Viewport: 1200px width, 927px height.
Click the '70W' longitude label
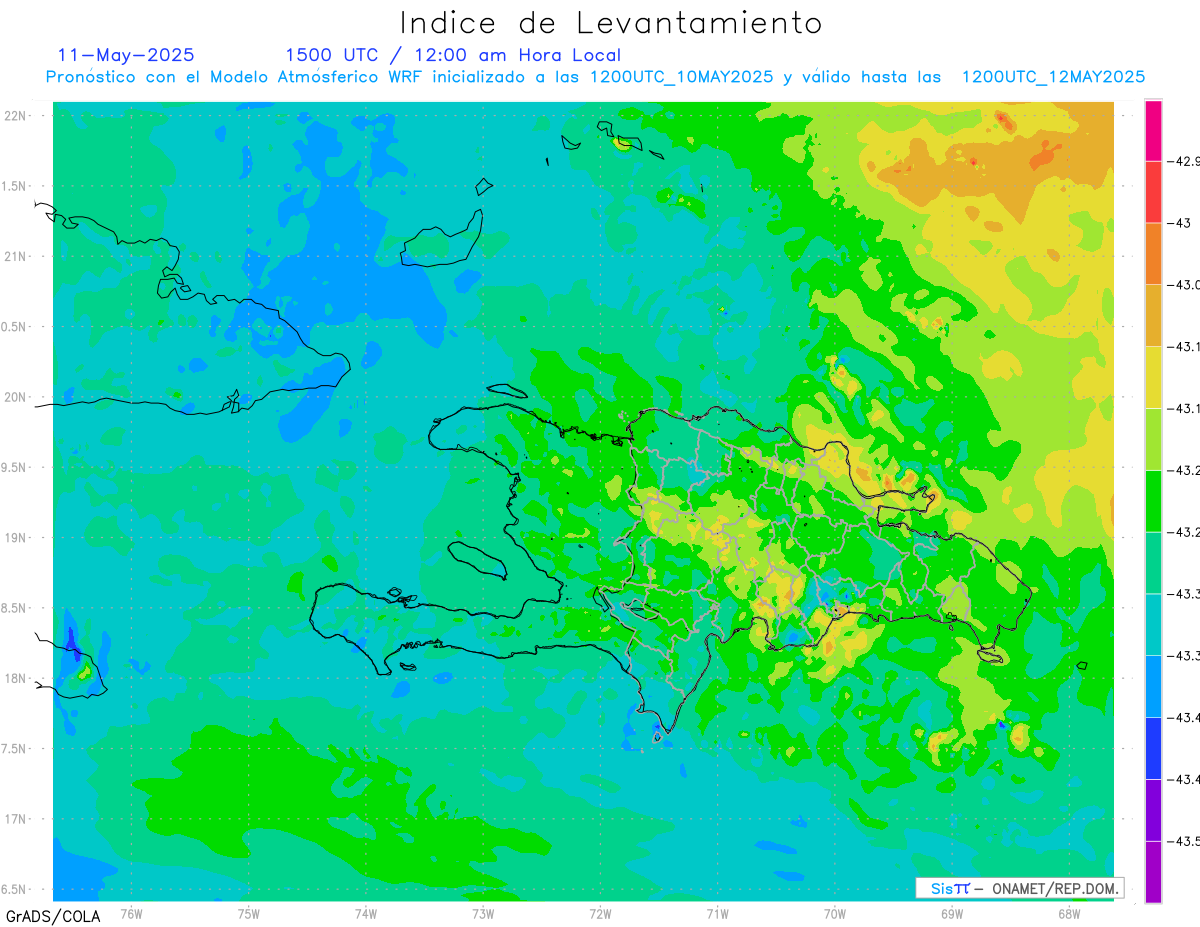pyautogui.click(x=834, y=912)
